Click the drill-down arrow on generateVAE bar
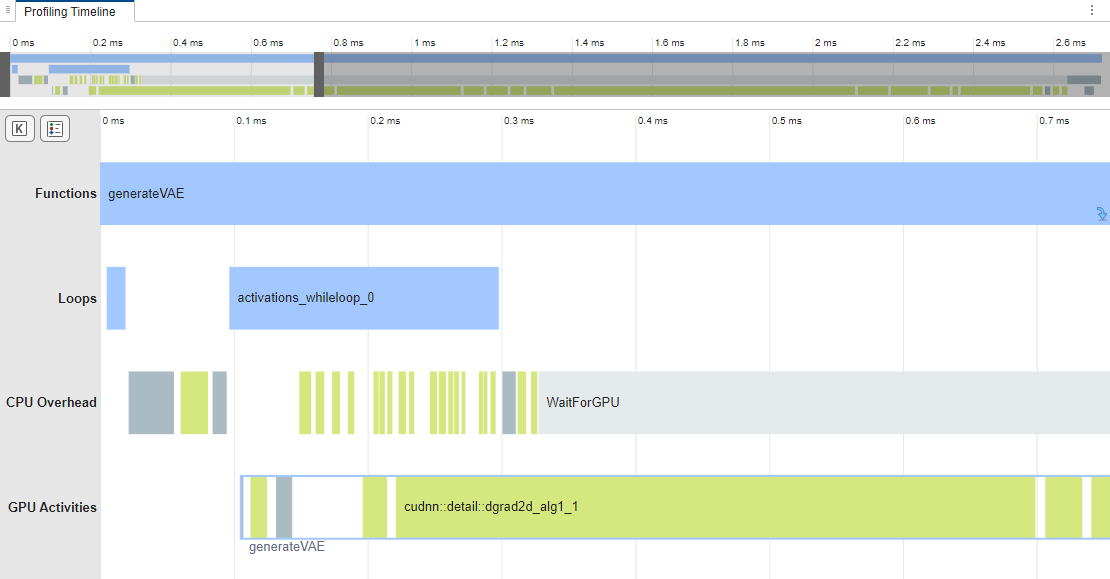This screenshot has width=1110, height=579. coord(1102,214)
